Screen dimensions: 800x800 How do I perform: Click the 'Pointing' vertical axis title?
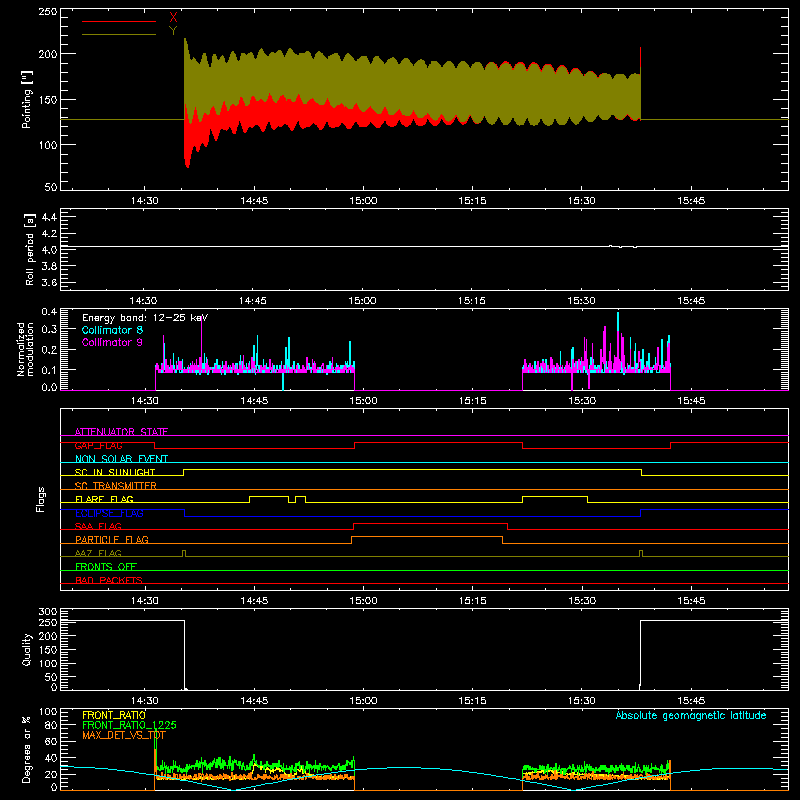click(x=27, y=99)
